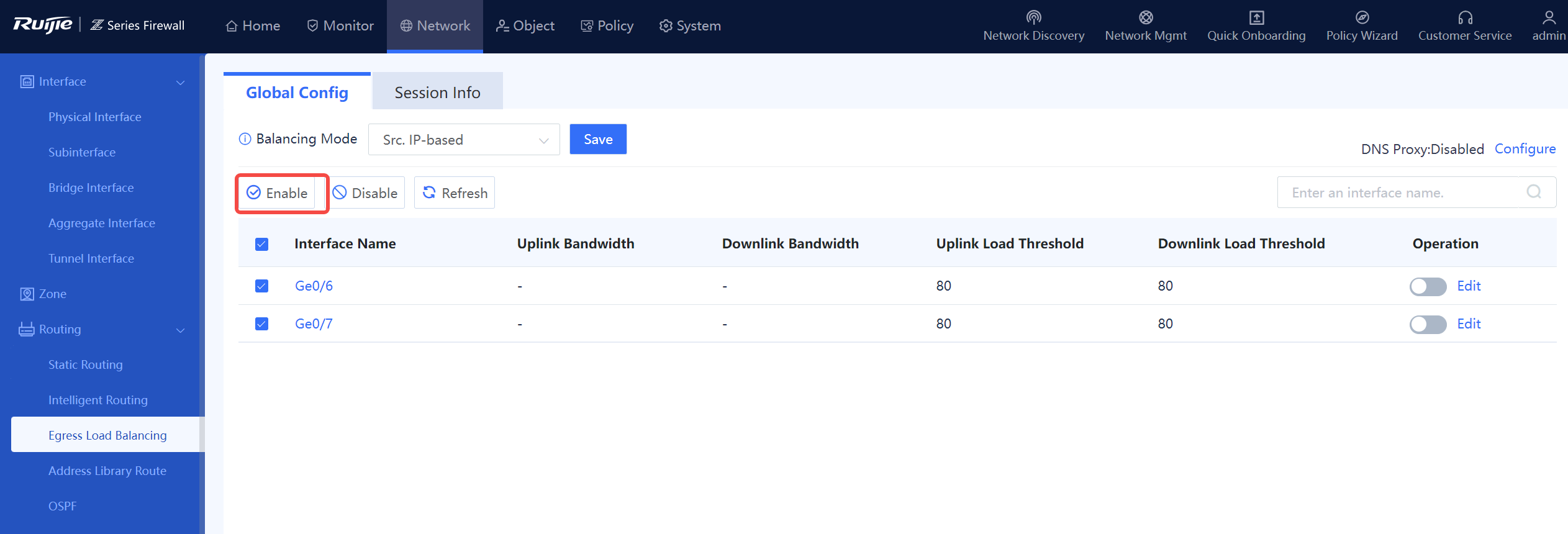The width and height of the screenshot is (1568, 534).
Task: Refresh the interface list
Action: (x=455, y=193)
